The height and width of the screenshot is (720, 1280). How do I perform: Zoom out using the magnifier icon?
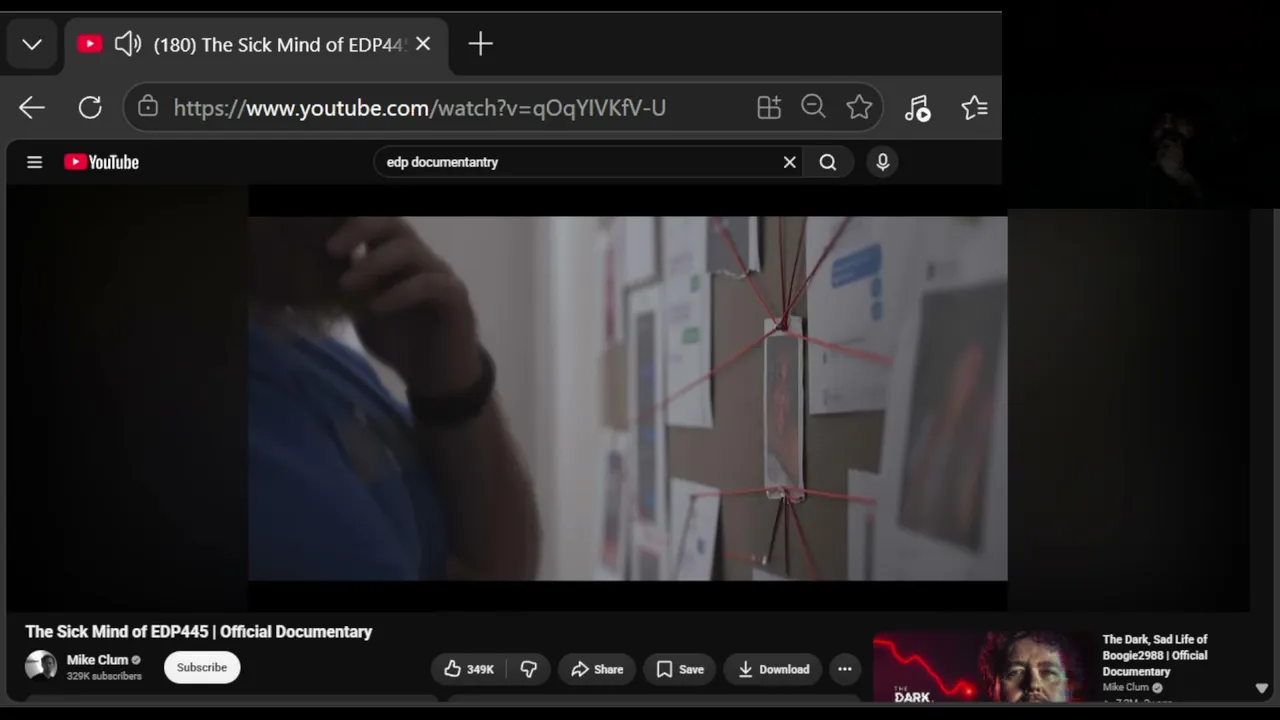[813, 107]
